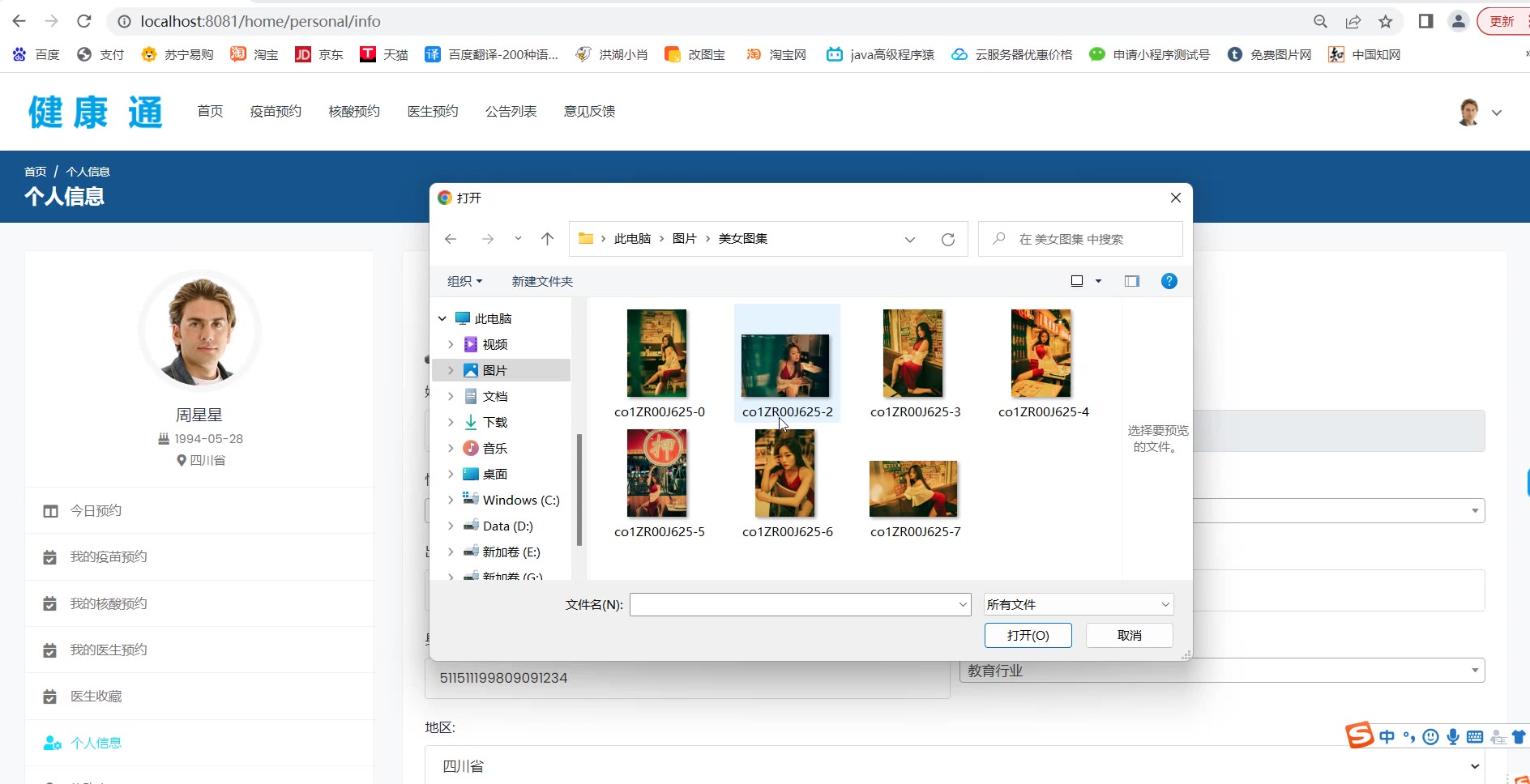
Task: Click the 打开(O) button
Action: pos(1028,635)
